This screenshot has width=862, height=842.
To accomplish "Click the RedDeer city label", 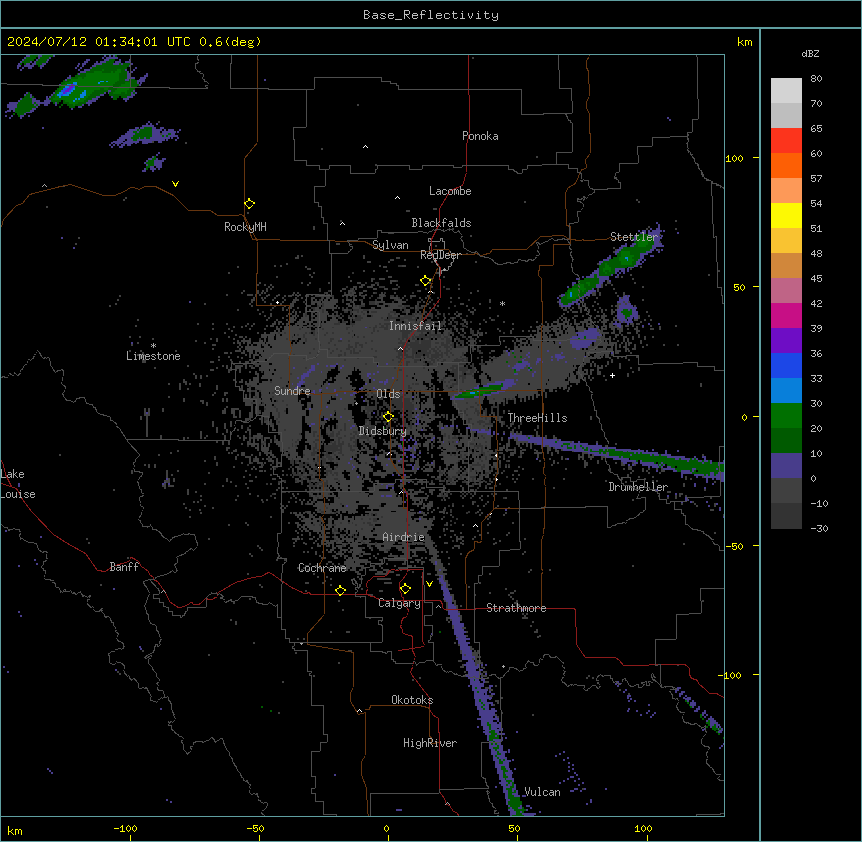I will pos(440,255).
